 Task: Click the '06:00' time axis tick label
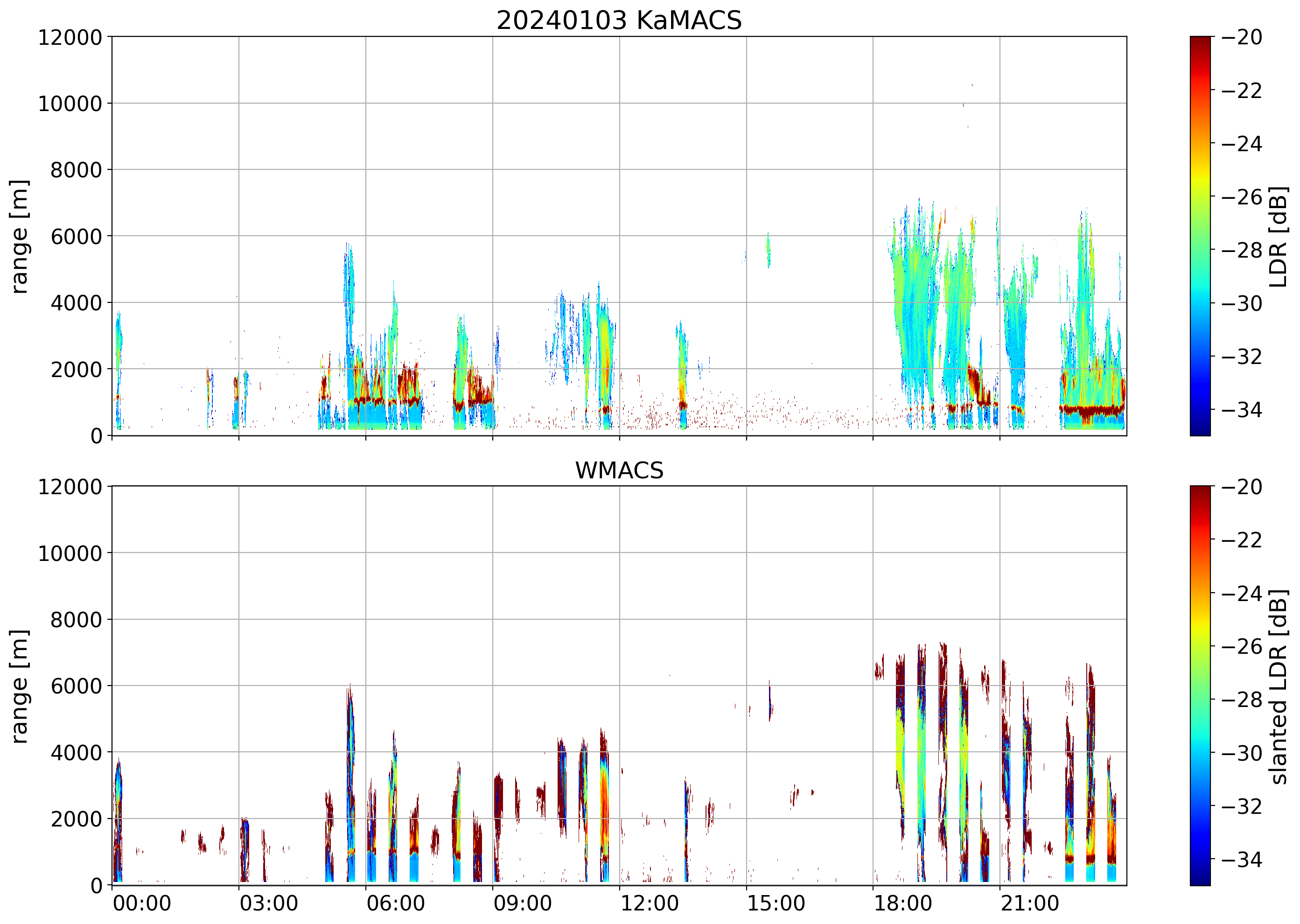[395, 903]
